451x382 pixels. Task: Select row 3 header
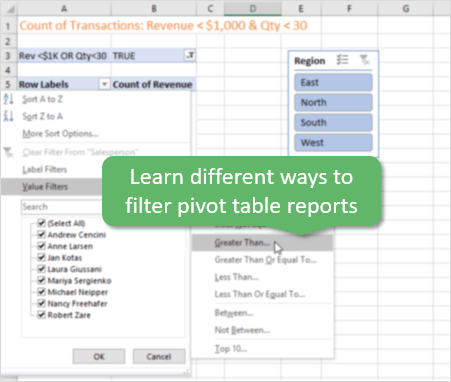click(x=8, y=56)
